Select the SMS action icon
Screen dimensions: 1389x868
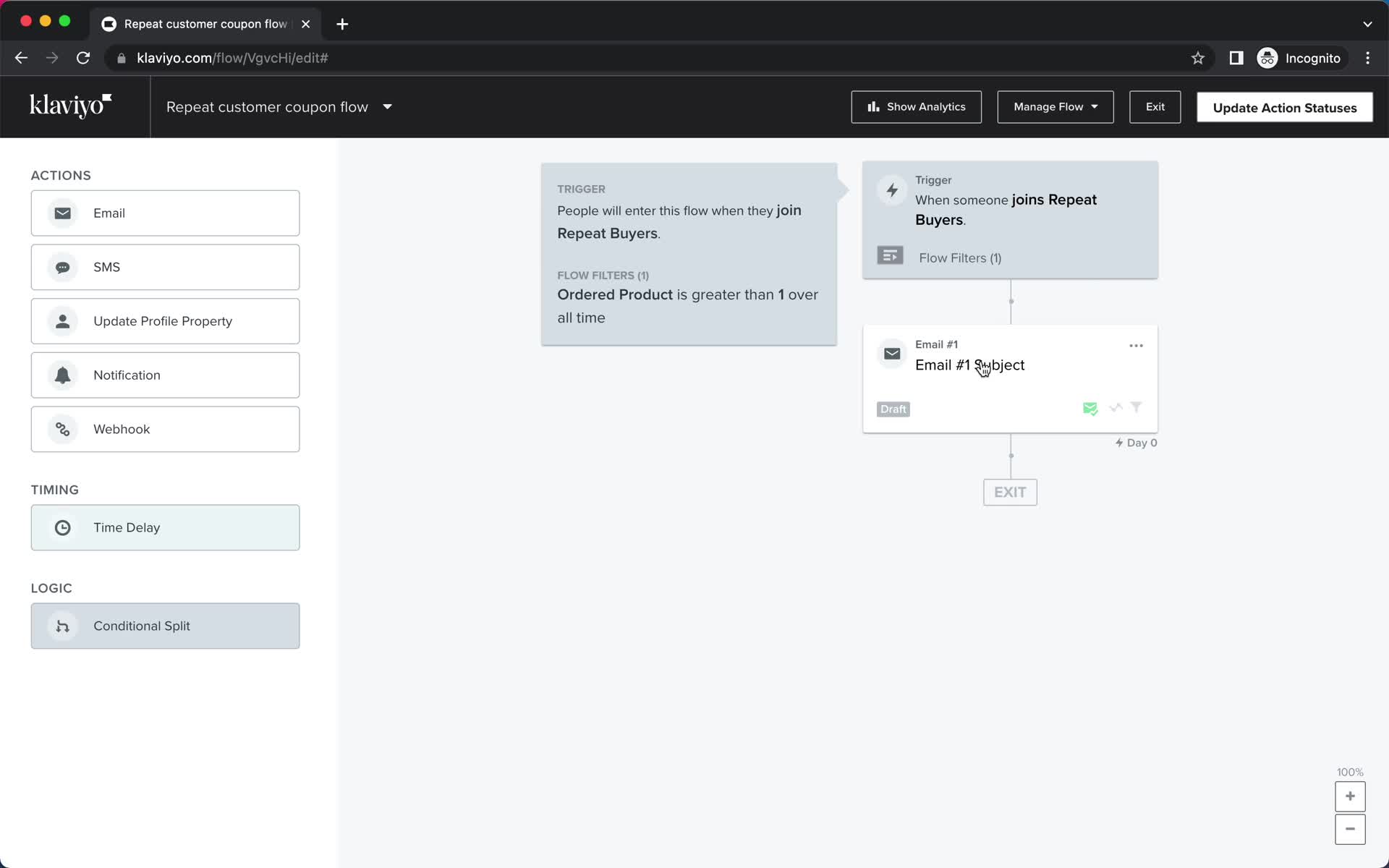click(62, 267)
